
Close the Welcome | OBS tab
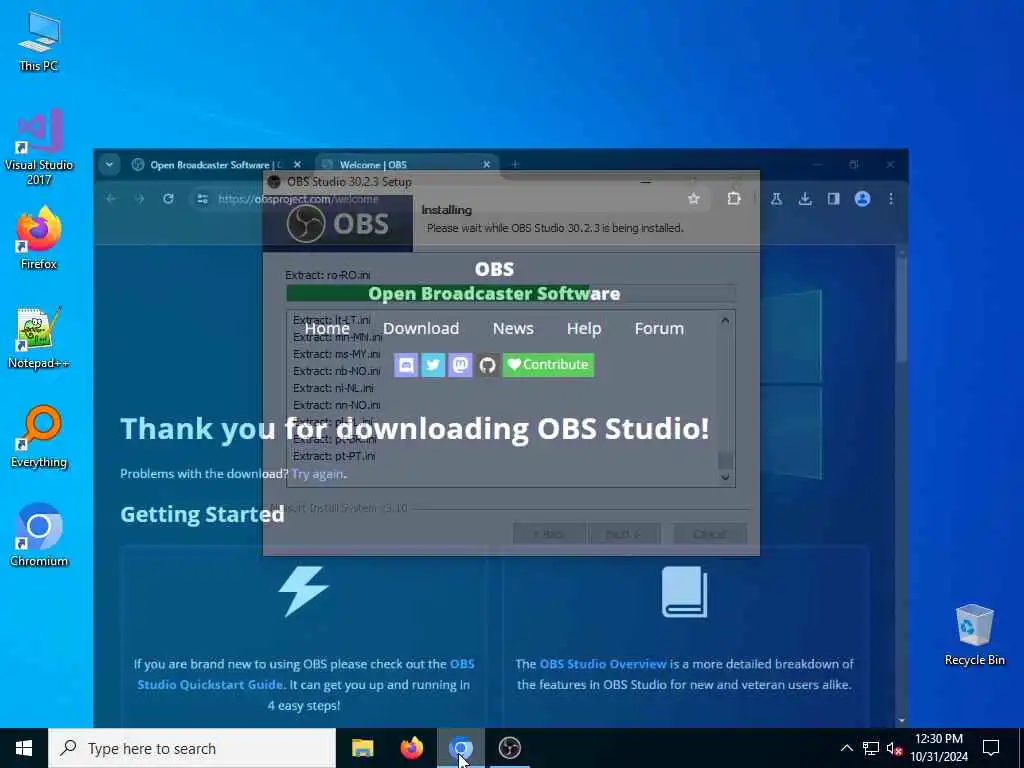point(487,165)
